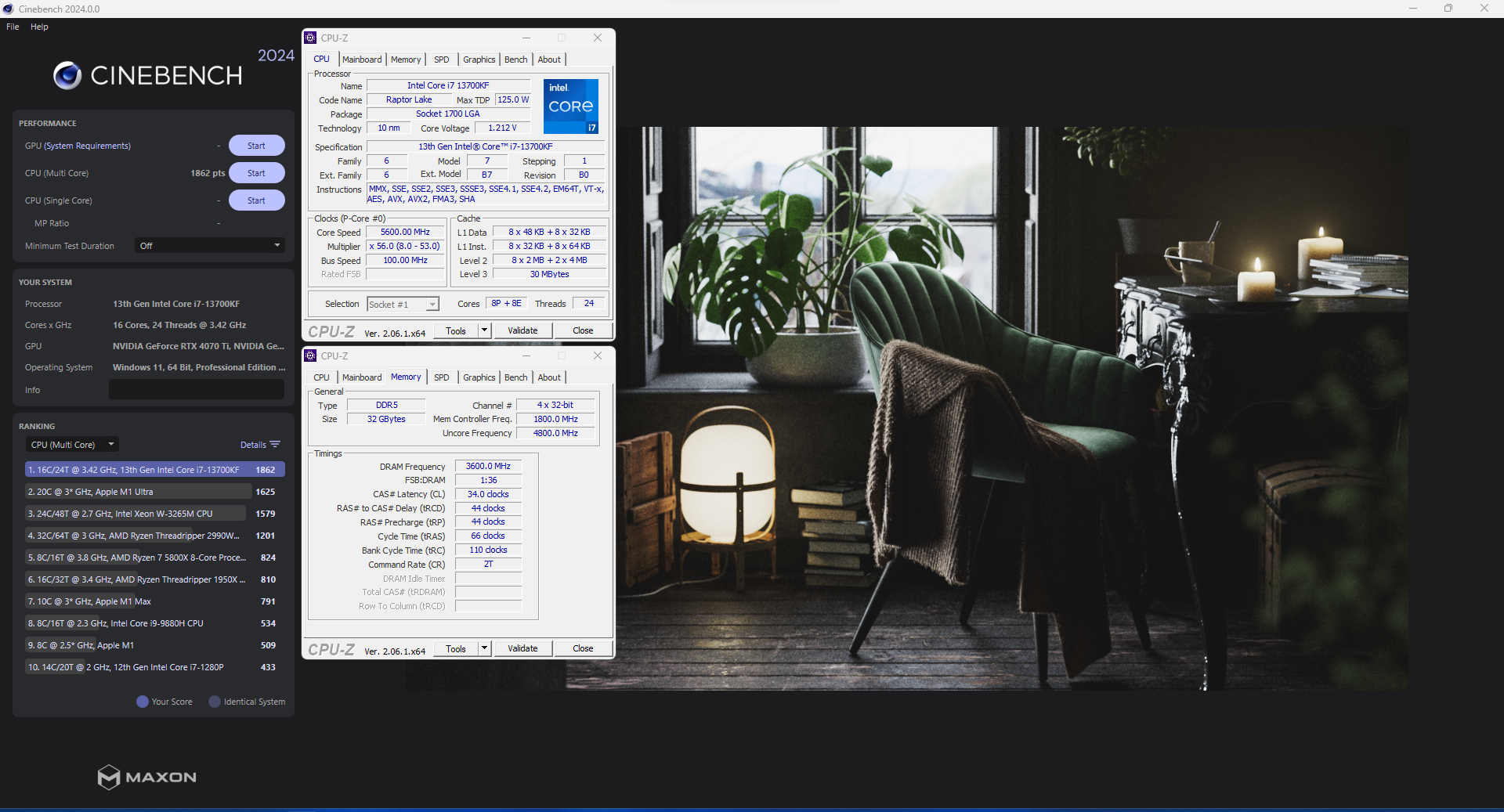
Task: Click the Intel Core i7 badge in CPU-Z
Action: pos(571,106)
